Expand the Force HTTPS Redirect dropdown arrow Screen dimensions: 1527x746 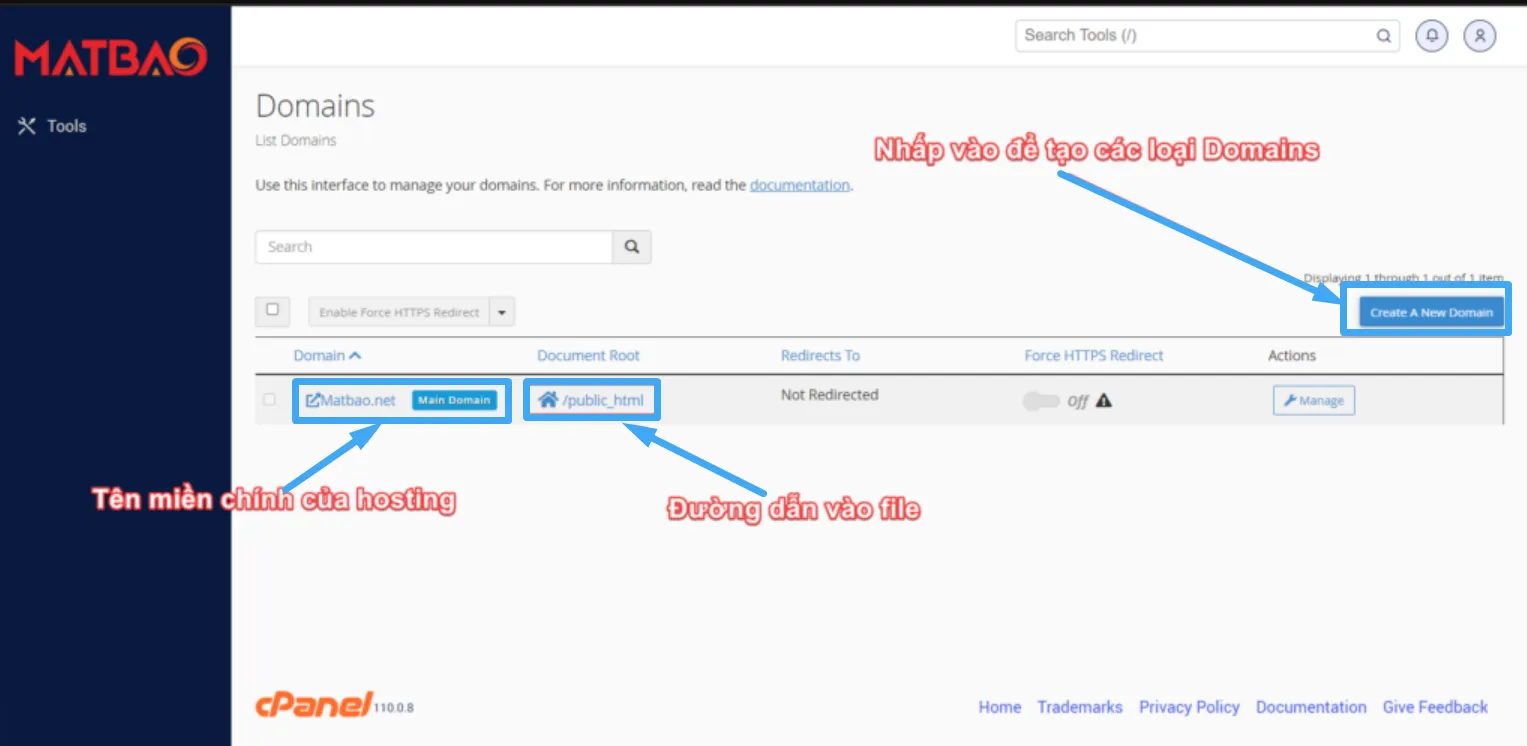pos(502,312)
